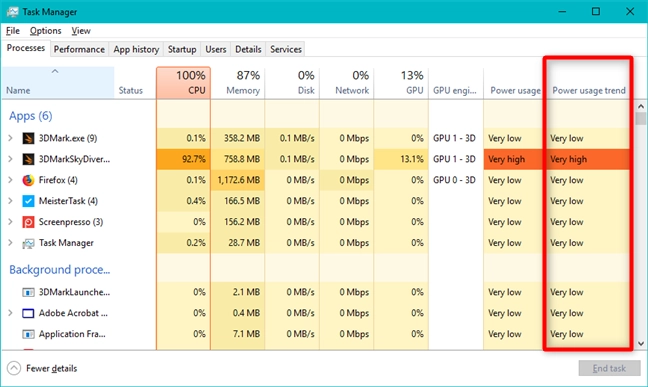This screenshot has height=387, width=648.
Task: Switch to the Performance tab
Action: pos(79,49)
